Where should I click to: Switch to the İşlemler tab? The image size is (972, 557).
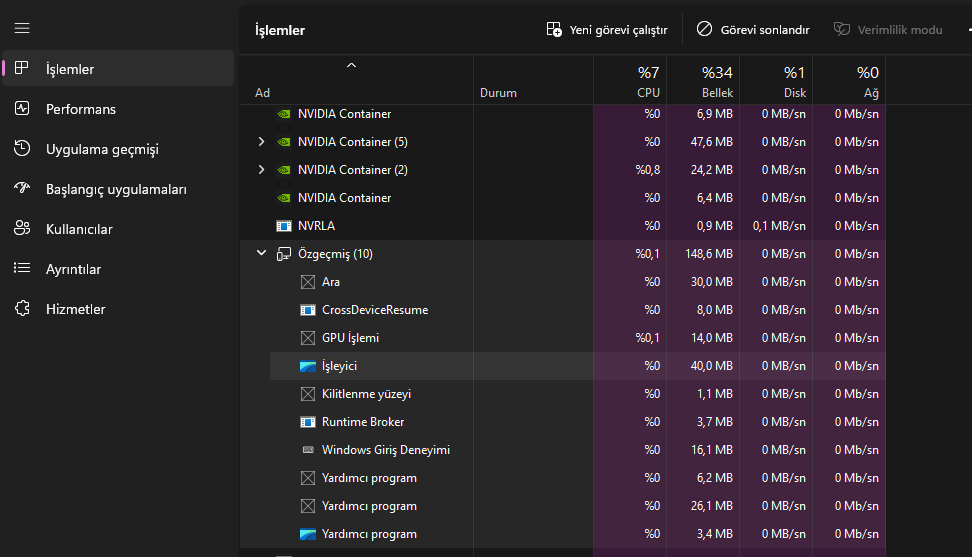[x=70, y=69]
